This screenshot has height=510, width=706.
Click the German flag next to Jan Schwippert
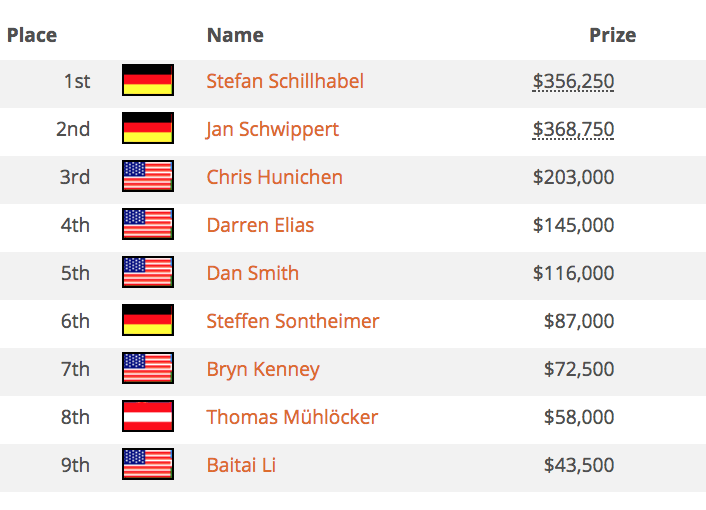[148, 128]
